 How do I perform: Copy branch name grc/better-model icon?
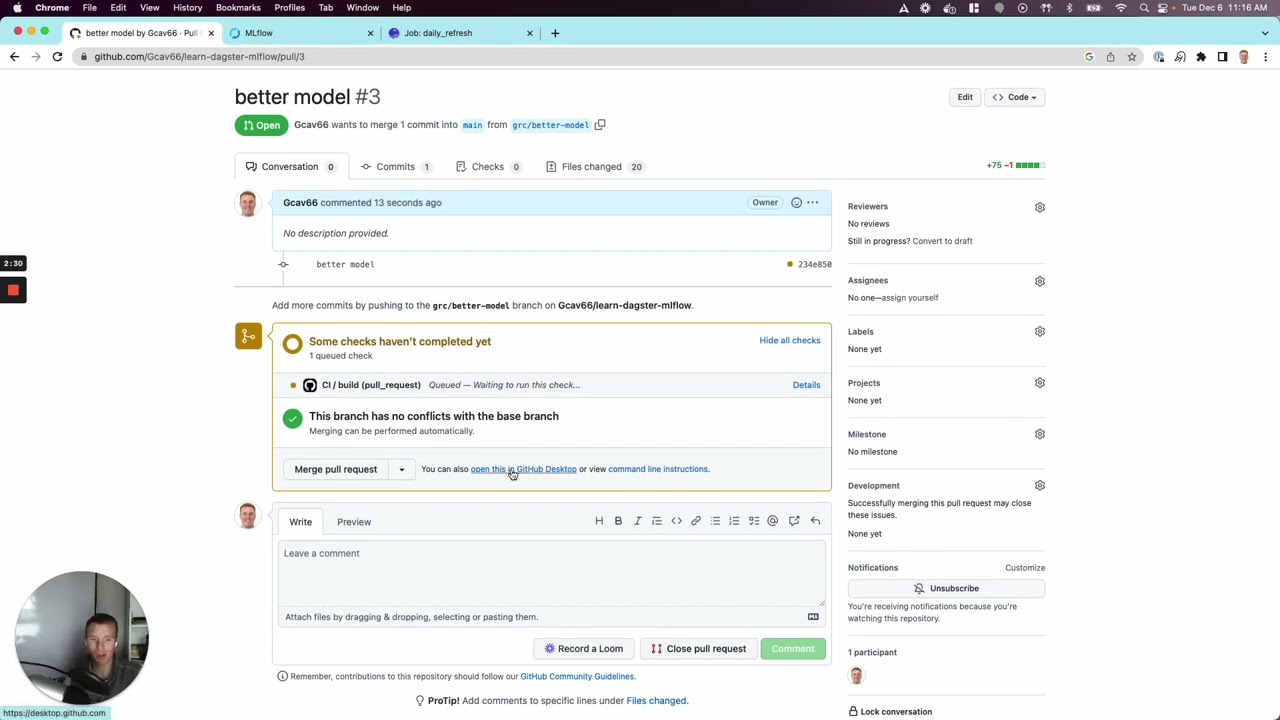click(x=600, y=125)
